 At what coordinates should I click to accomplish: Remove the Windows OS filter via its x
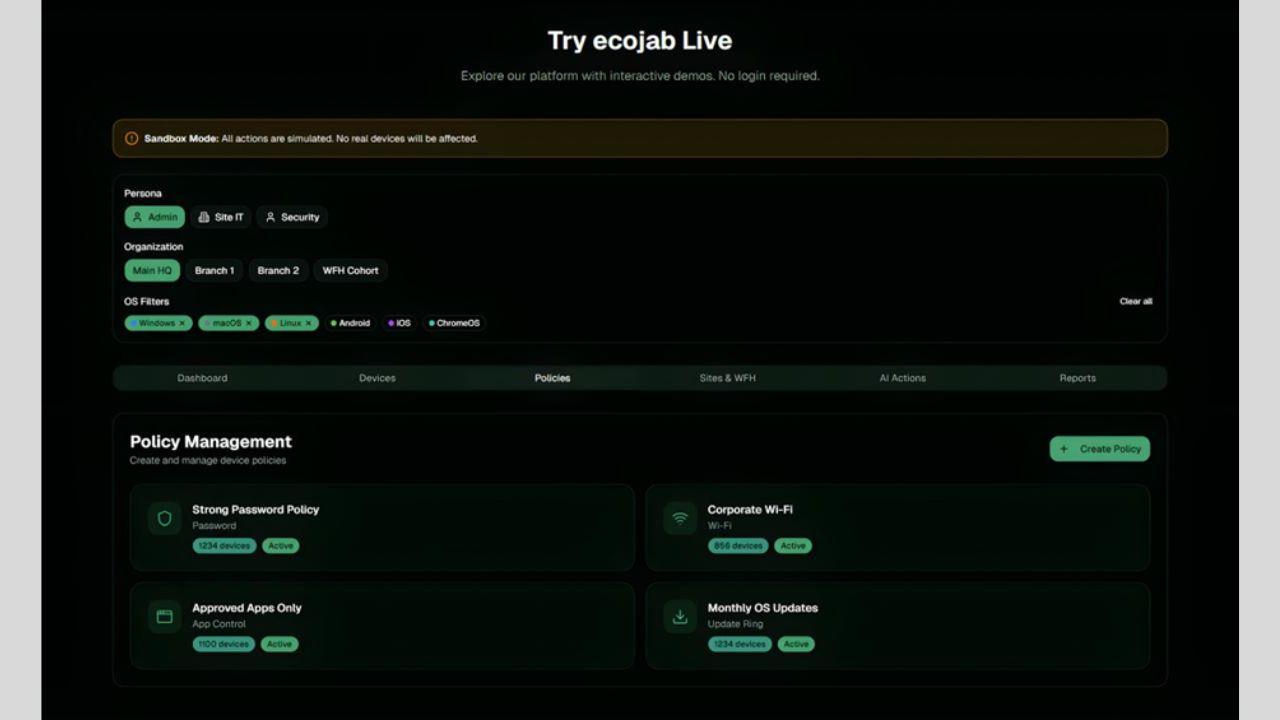pos(182,323)
